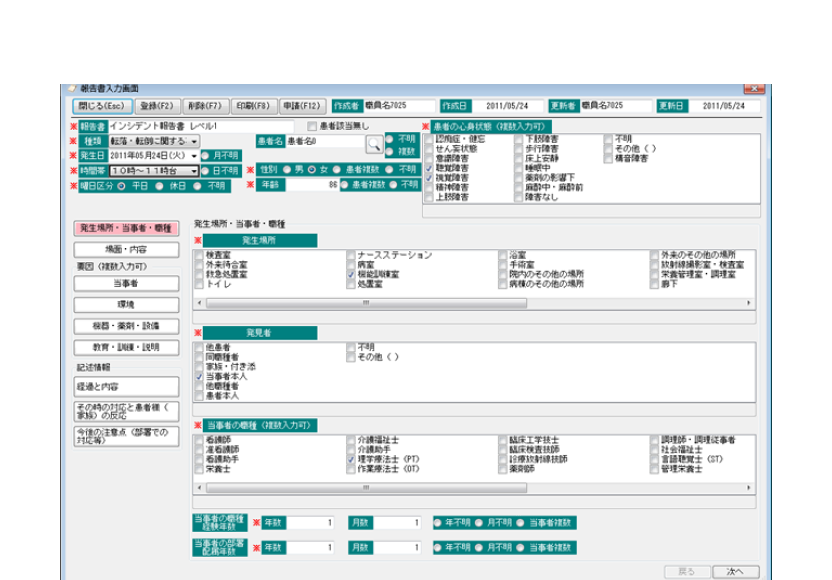Check 看護師 as 当事者の職種
832x580 pixels.
(x=200, y=440)
